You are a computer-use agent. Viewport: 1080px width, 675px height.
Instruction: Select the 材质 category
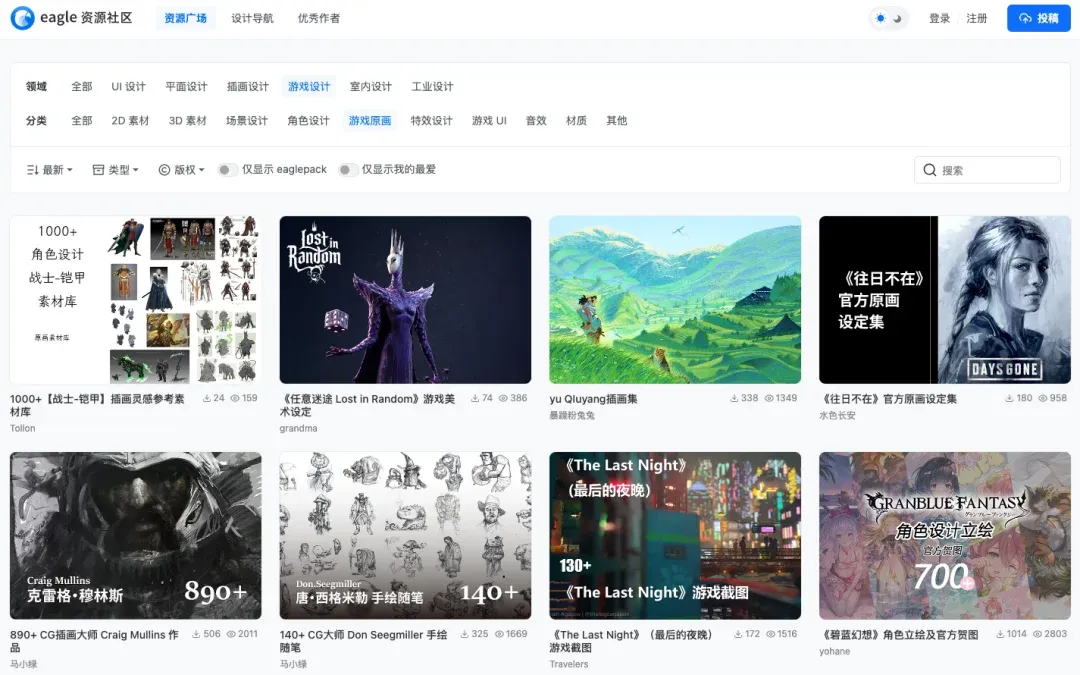[x=577, y=121]
